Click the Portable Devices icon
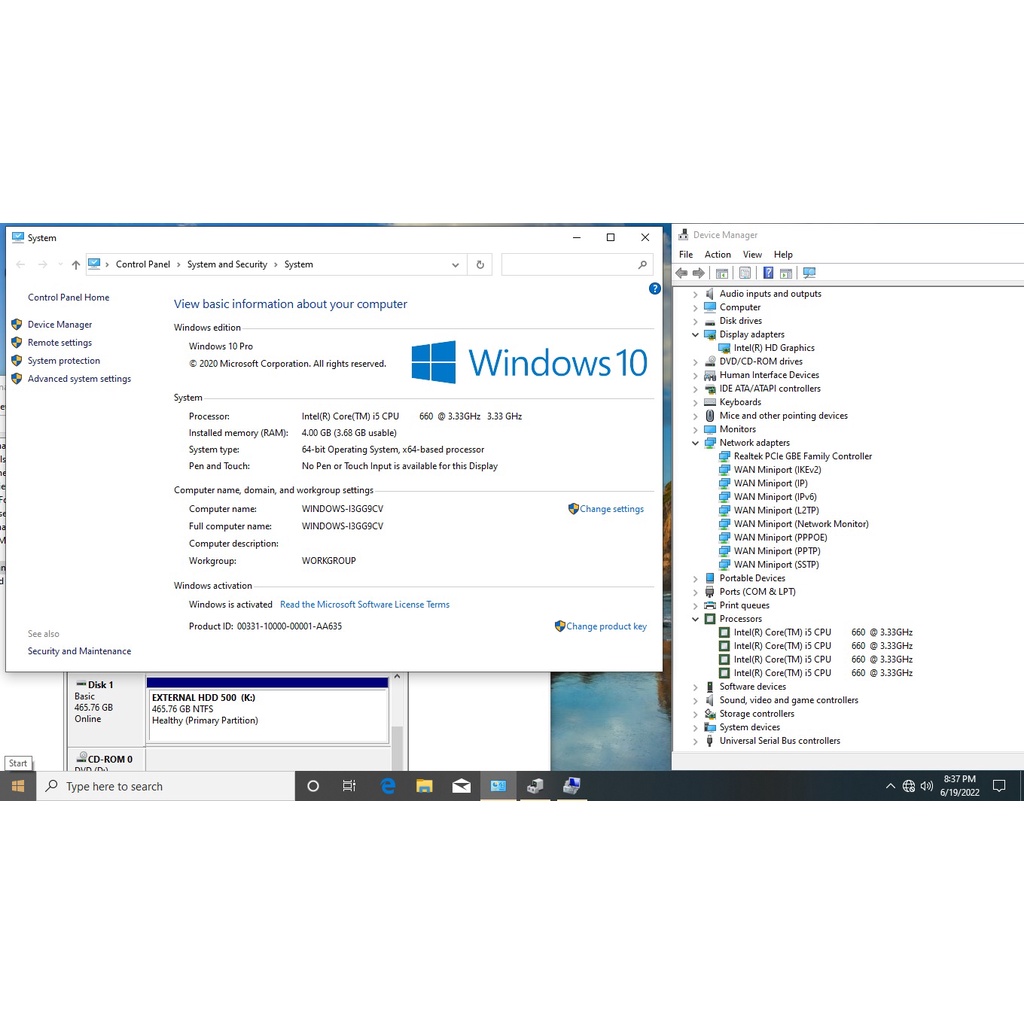This screenshot has width=1024, height=1024. coord(710,579)
